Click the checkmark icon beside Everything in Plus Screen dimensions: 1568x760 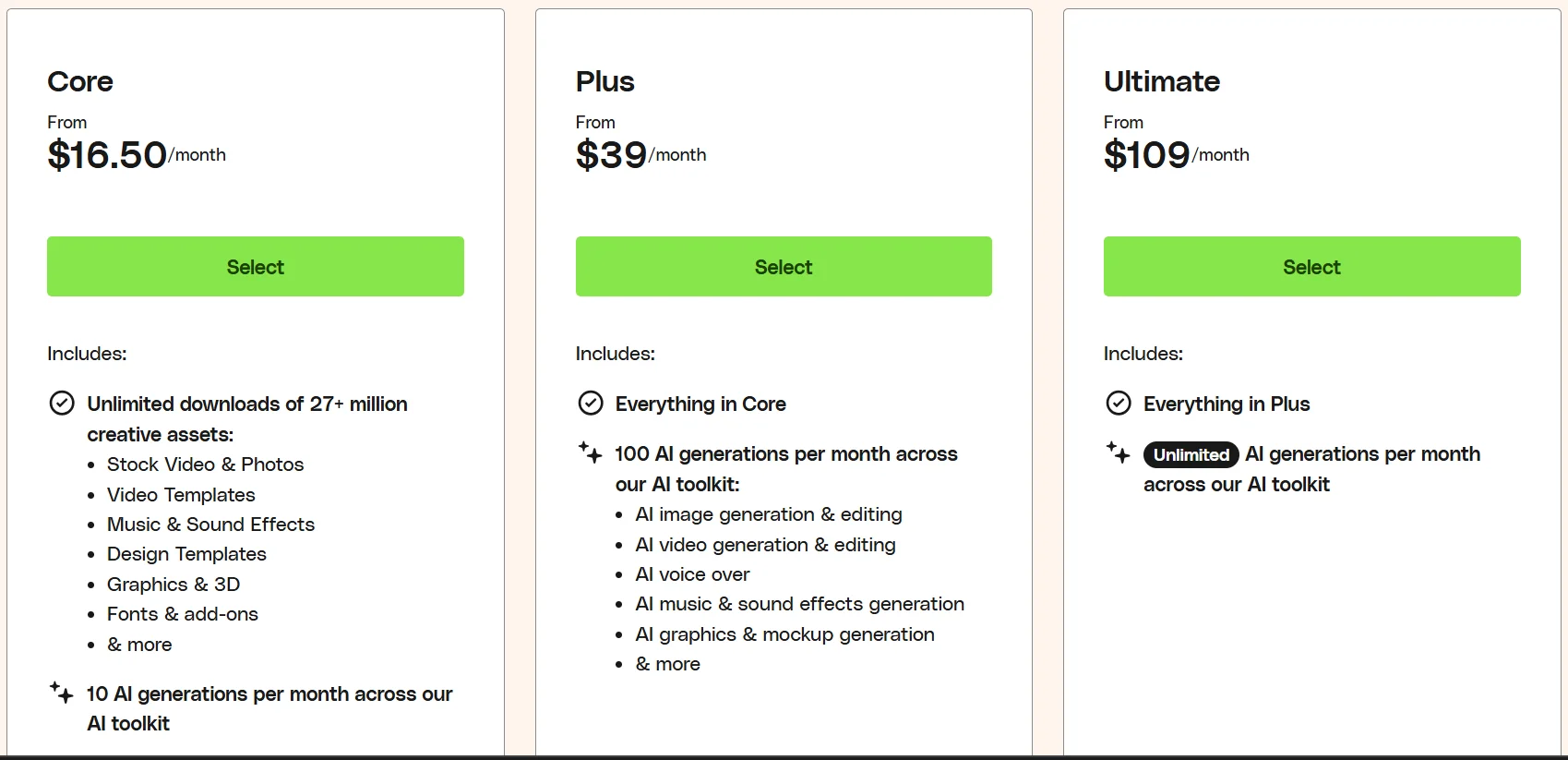click(1118, 404)
